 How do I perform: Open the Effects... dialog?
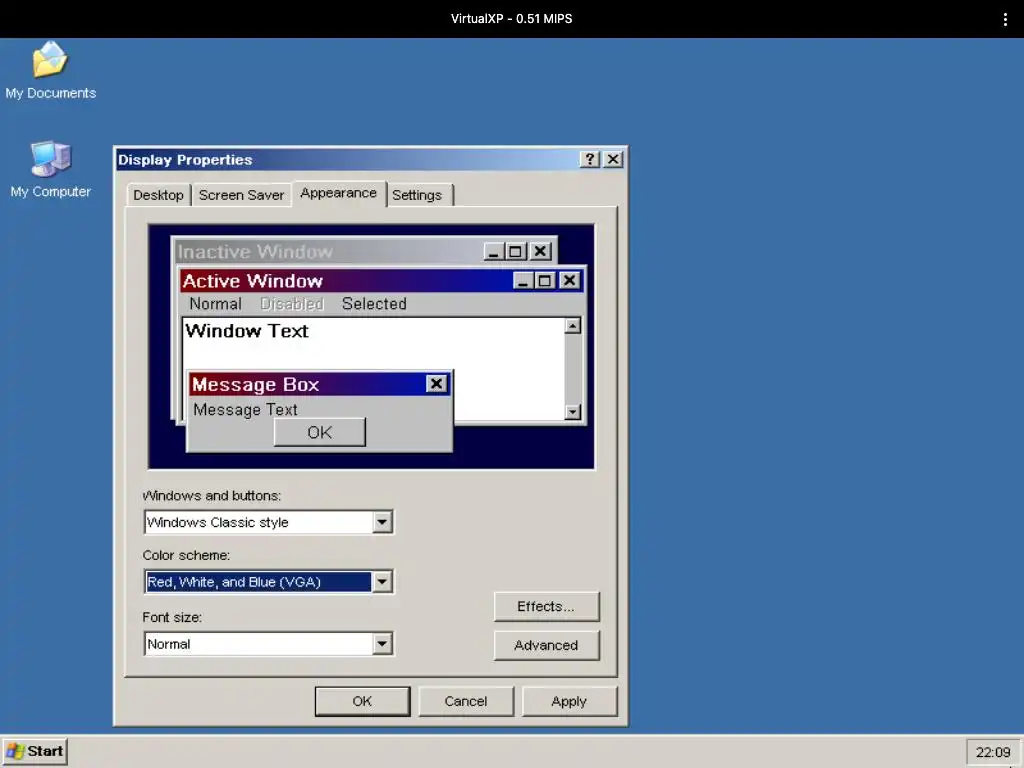[x=546, y=607]
